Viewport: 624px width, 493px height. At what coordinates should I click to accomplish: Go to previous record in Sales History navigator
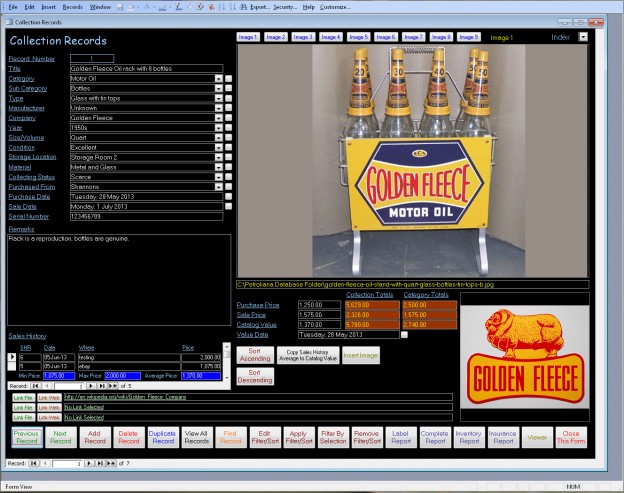[47, 386]
